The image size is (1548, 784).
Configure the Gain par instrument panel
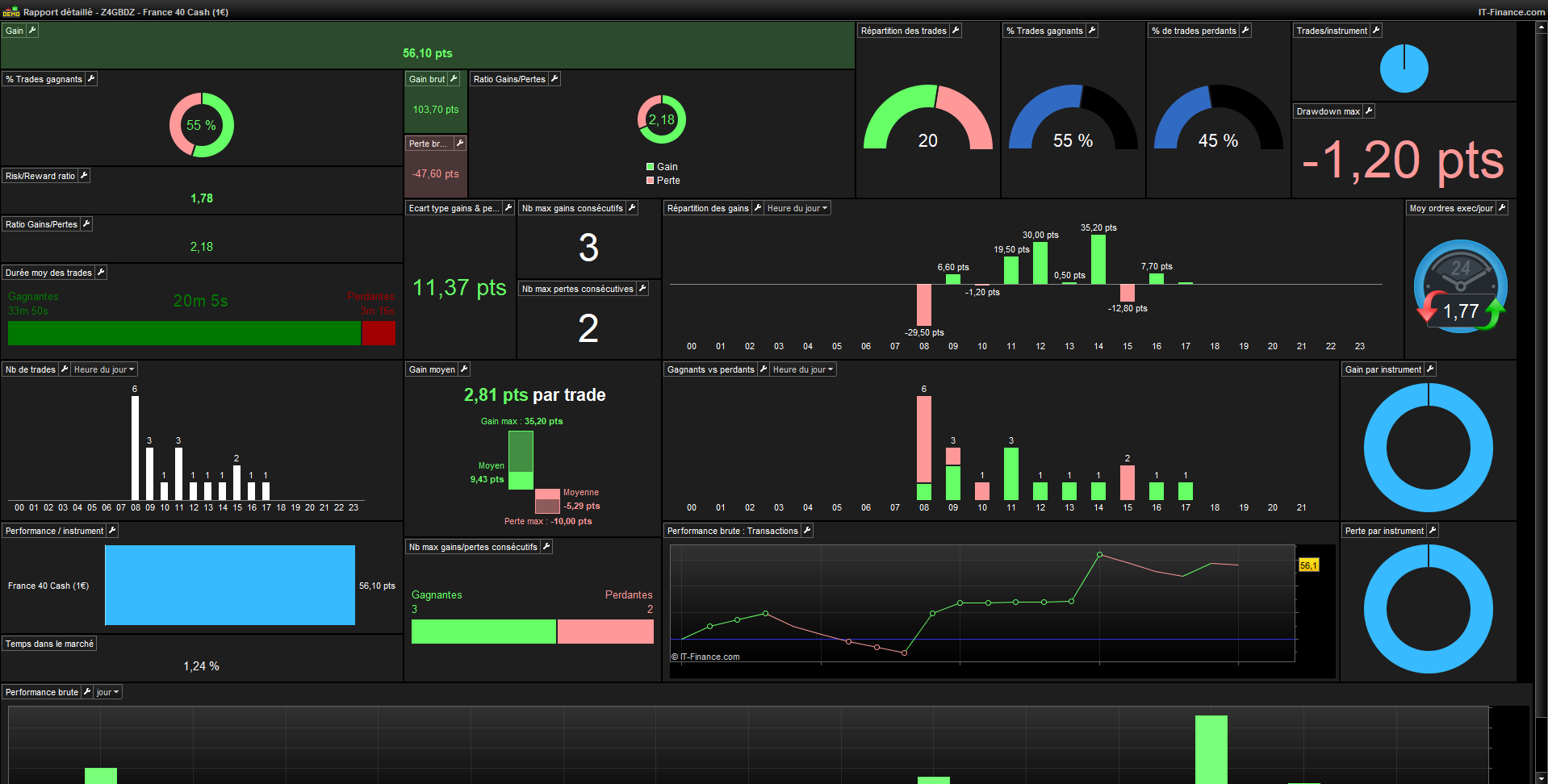[1430, 369]
